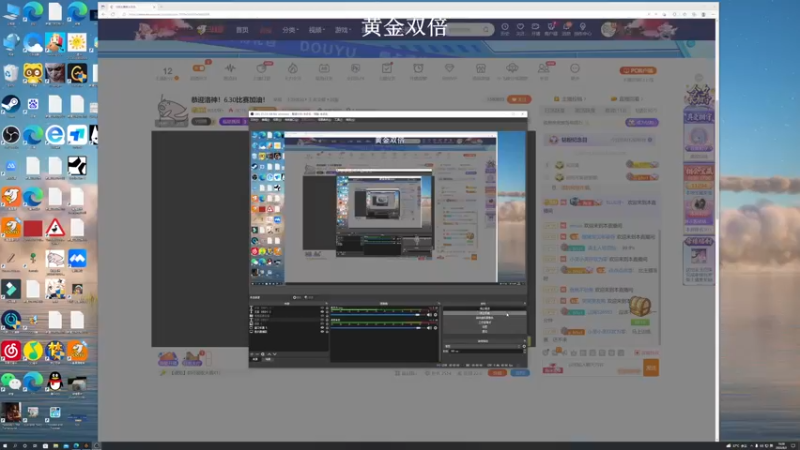Screen dimensions: 800x450
Task: Click the streamer fish avatar beside room title
Action: tap(171, 110)
